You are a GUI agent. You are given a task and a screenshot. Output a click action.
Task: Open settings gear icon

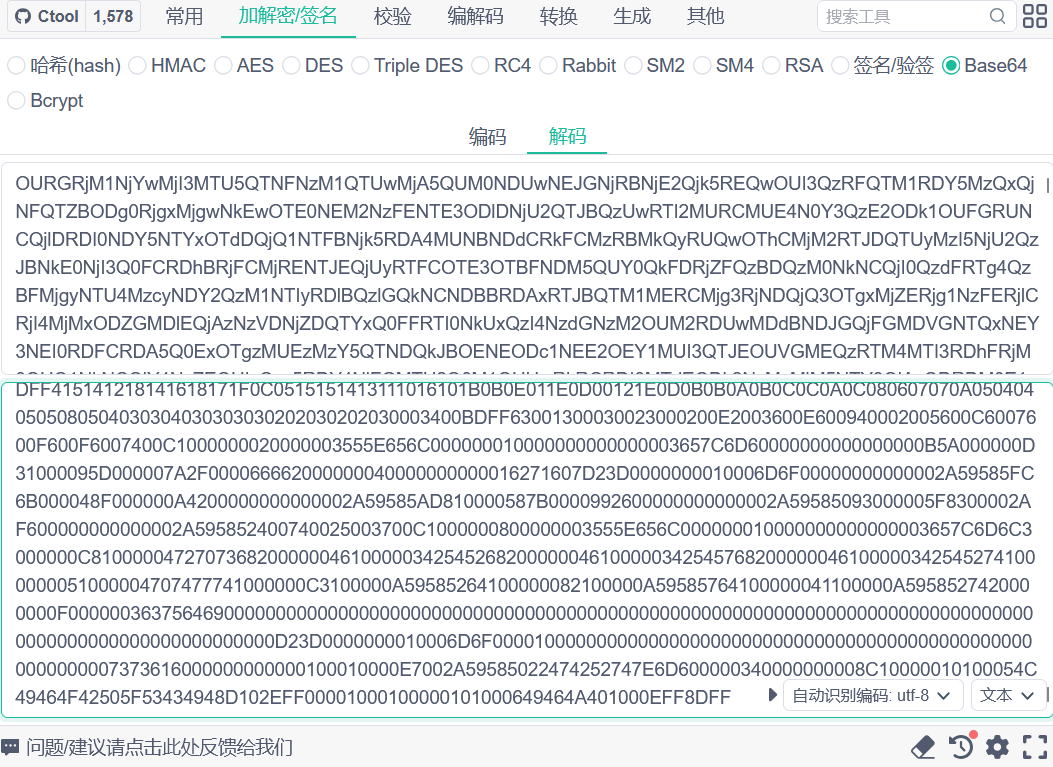[x=997, y=747]
